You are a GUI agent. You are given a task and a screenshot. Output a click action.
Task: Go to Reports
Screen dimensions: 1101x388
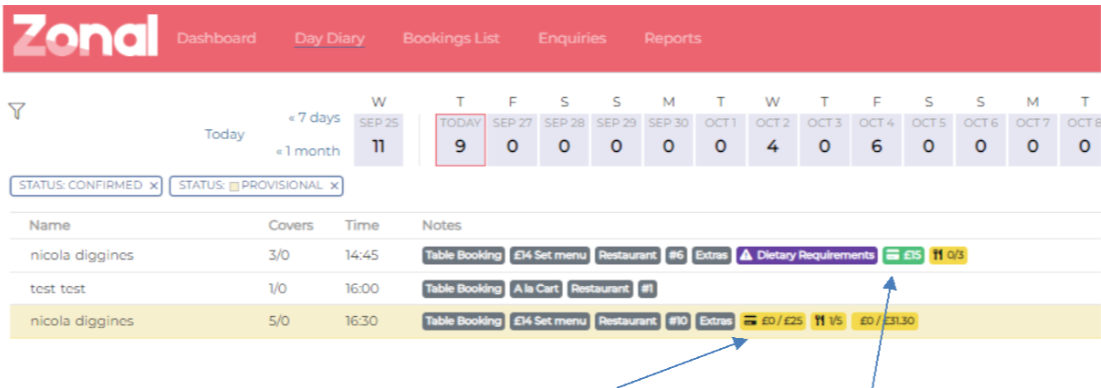(673, 38)
